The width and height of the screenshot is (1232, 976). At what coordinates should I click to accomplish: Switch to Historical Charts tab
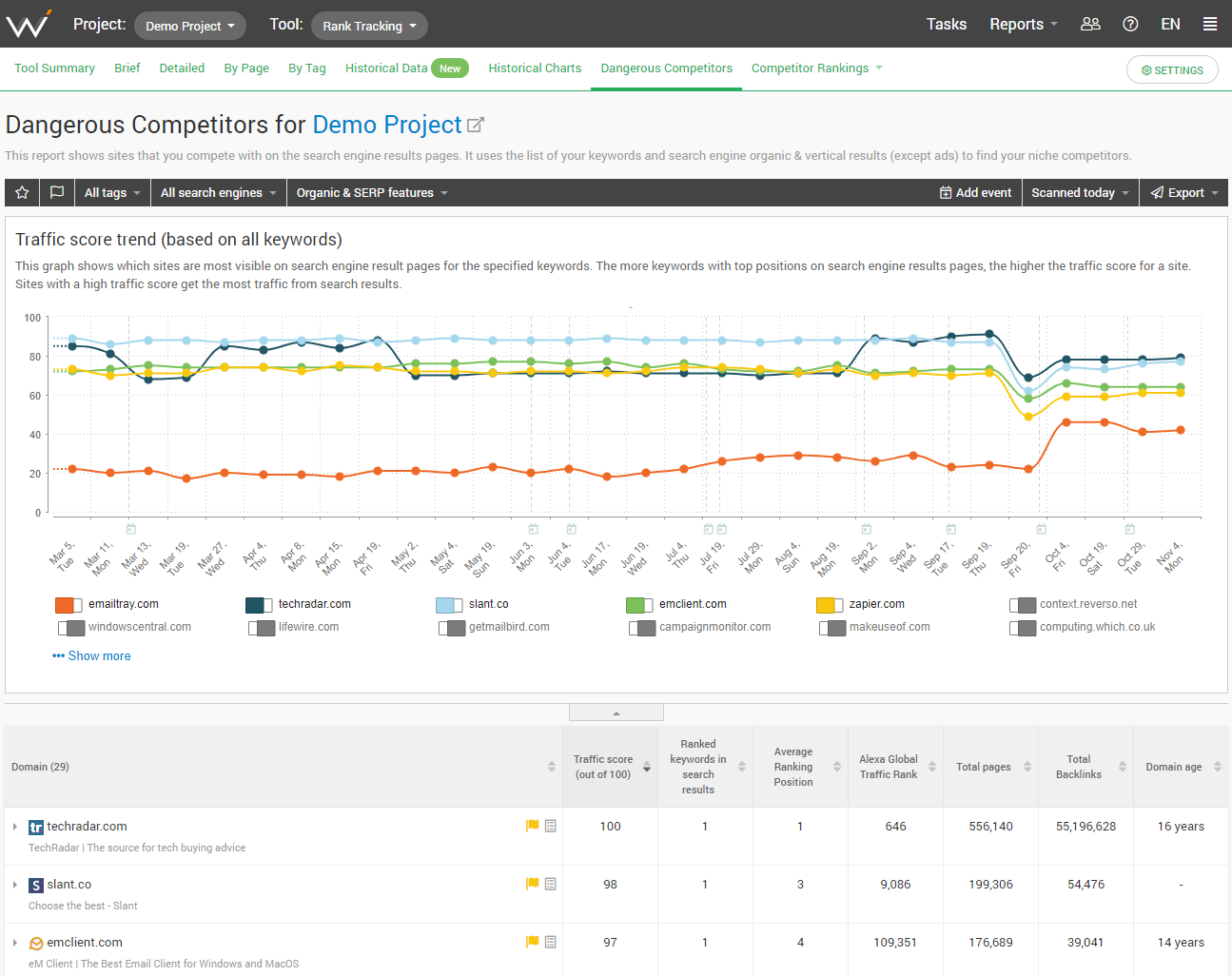point(535,68)
